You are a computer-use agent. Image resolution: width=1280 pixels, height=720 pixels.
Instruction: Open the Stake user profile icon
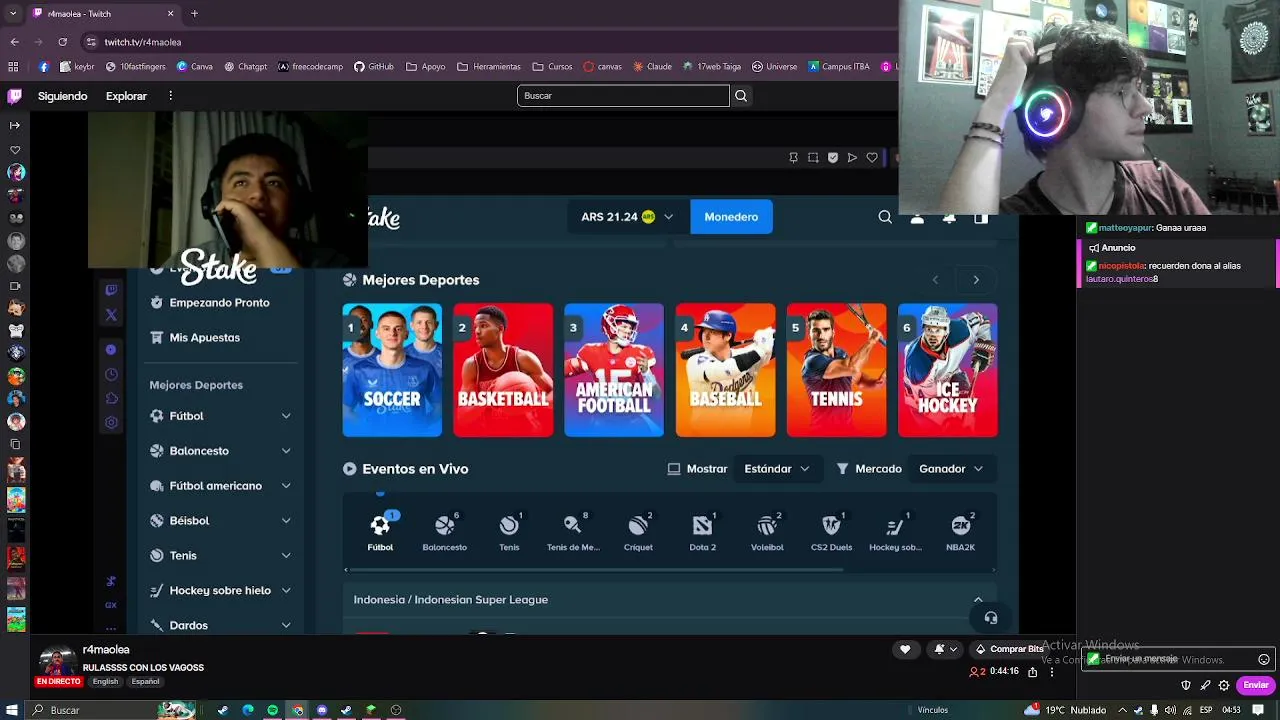click(x=917, y=217)
